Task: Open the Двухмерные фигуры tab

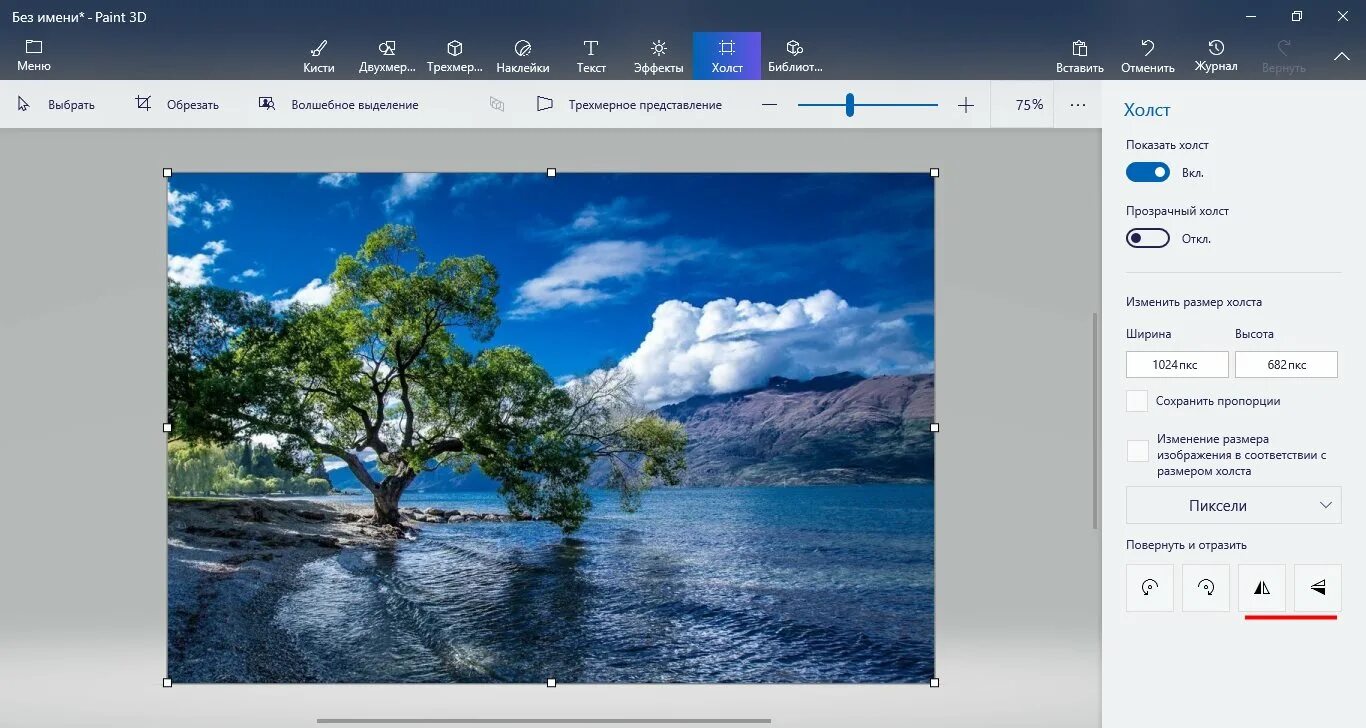Action: tap(387, 56)
